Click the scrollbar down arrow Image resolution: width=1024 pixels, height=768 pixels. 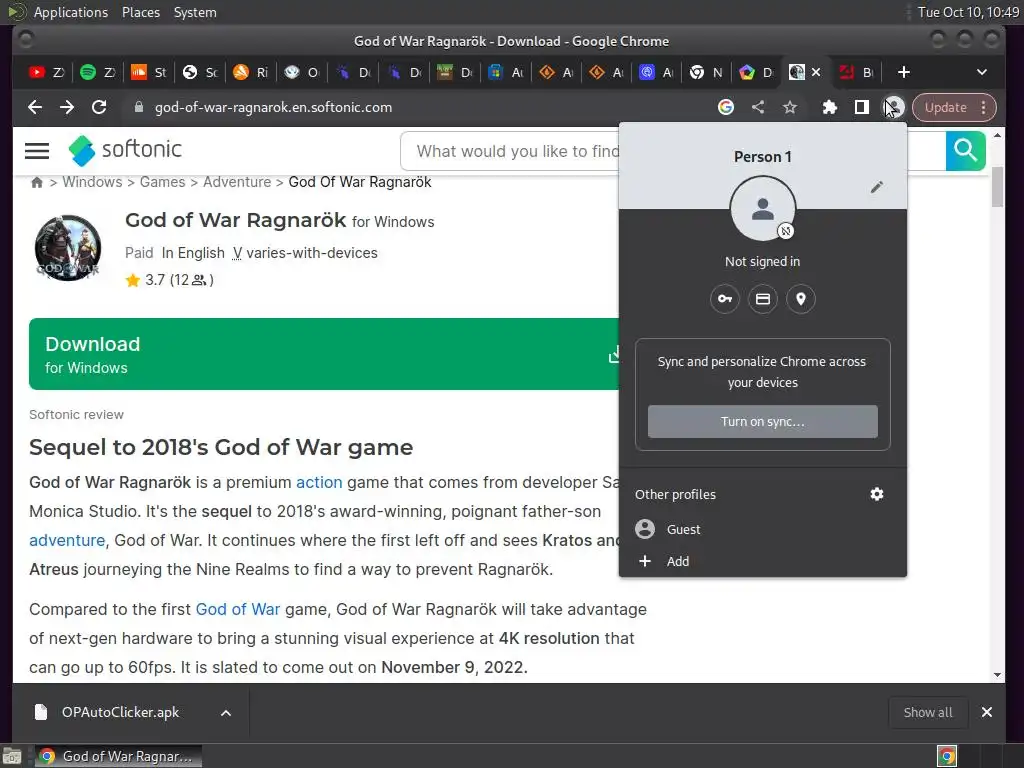click(x=997, y=675)
